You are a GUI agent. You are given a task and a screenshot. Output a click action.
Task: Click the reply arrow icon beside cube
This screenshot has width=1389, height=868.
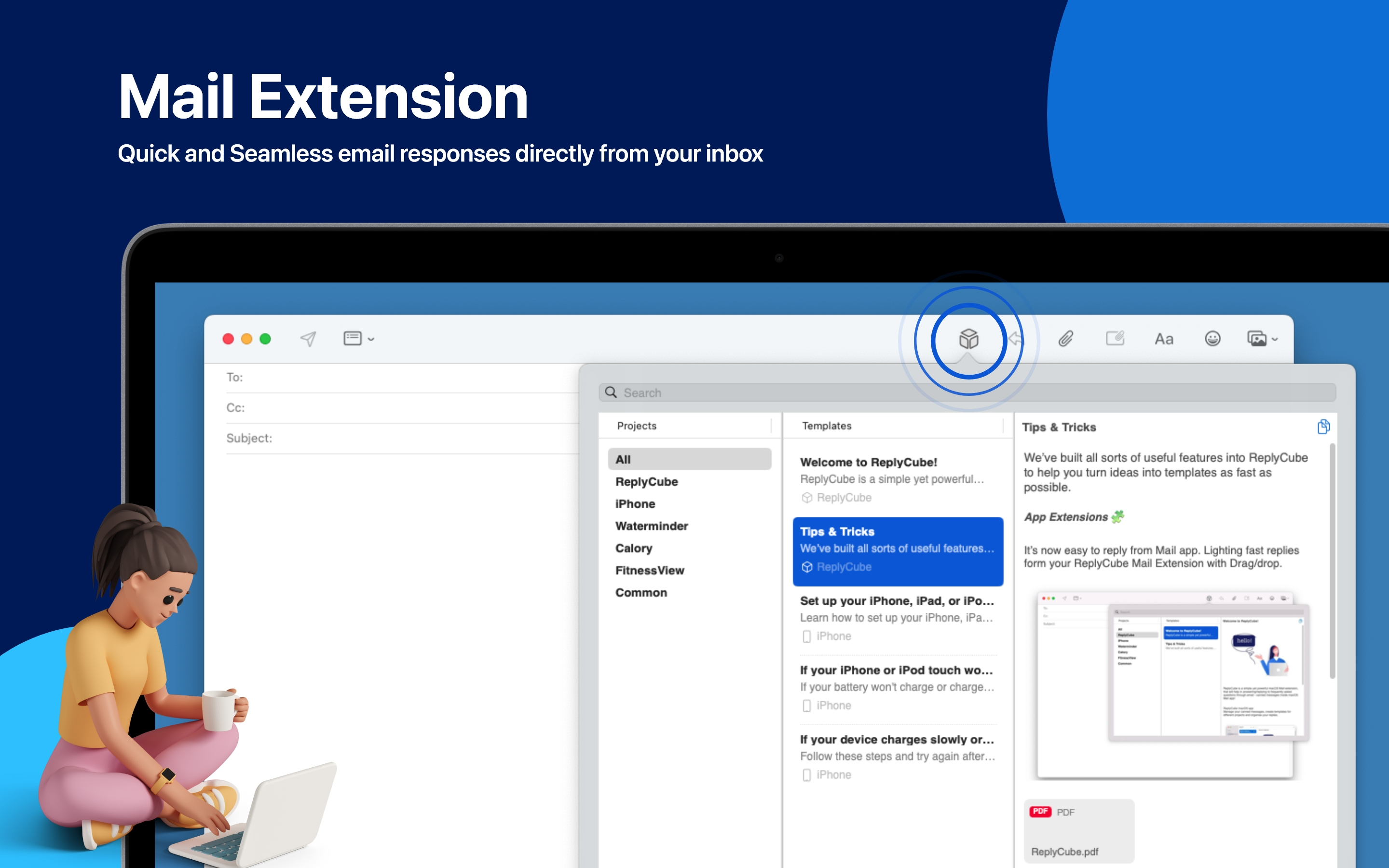coord(1015,339)
